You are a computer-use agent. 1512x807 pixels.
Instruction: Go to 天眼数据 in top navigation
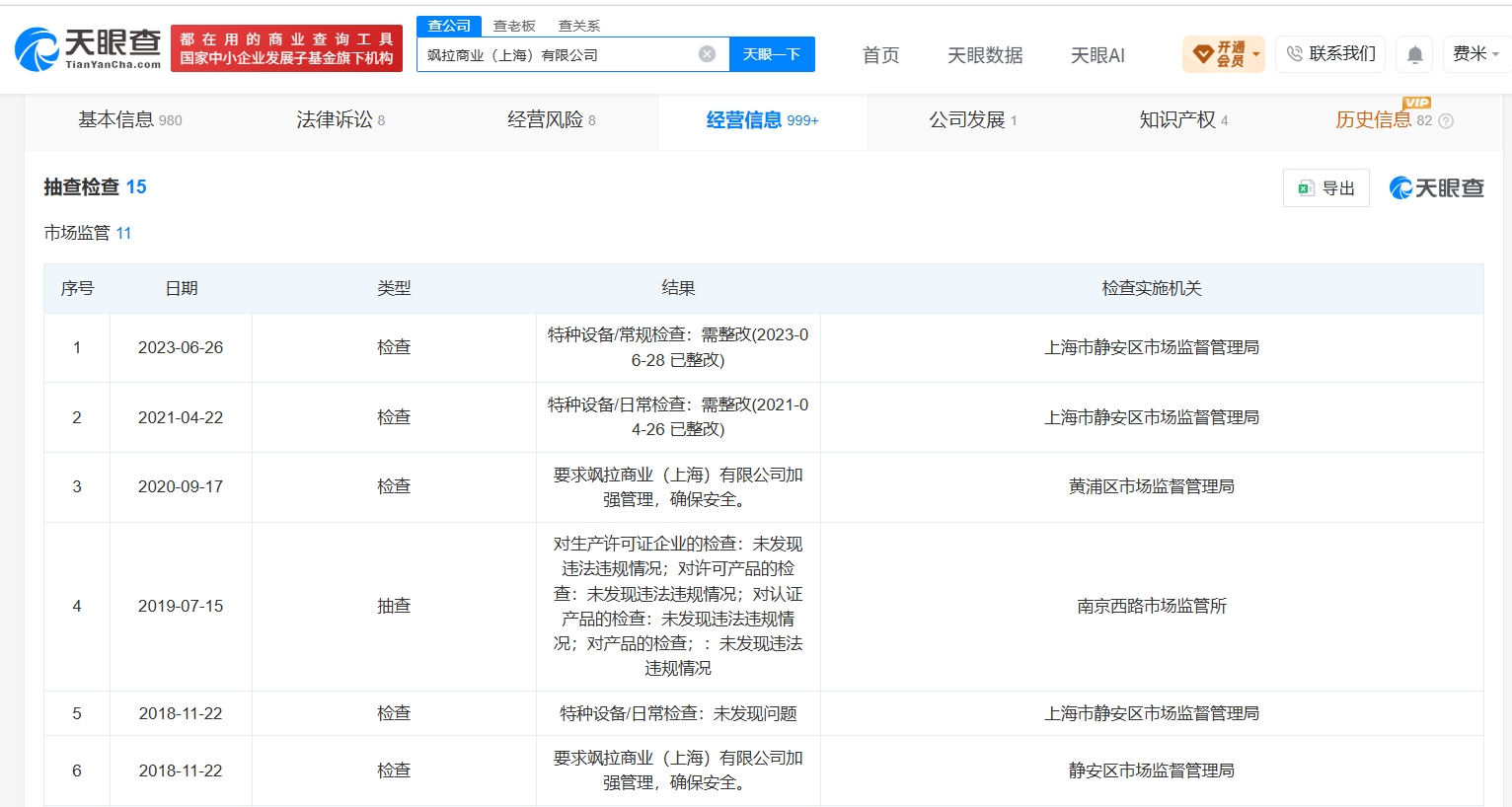coord(985,55)
